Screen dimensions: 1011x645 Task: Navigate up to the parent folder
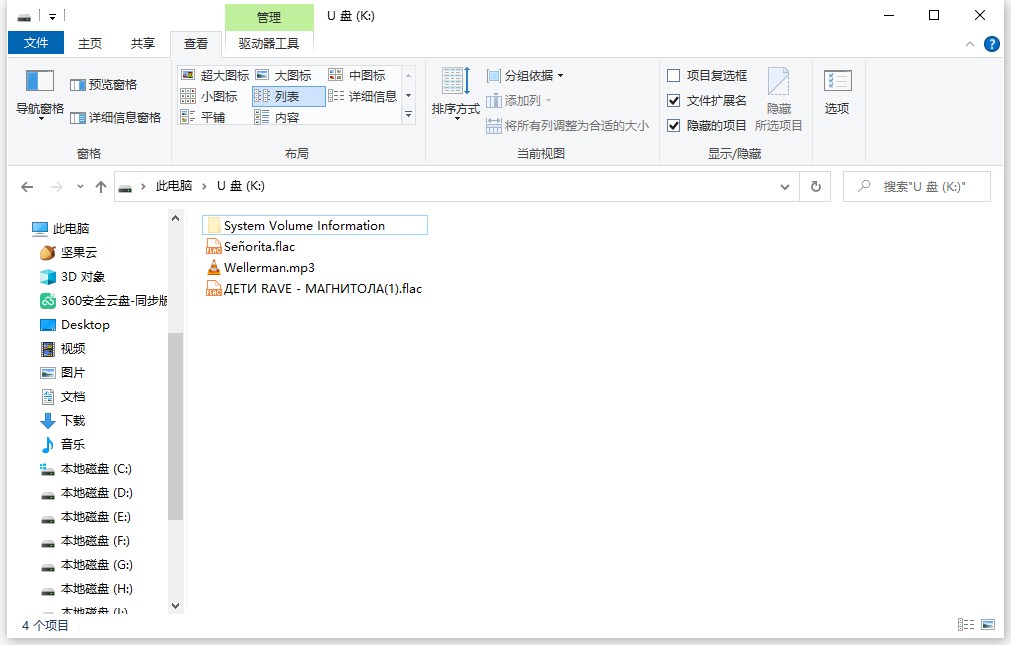pyautogui.click(x=101, y=186)
